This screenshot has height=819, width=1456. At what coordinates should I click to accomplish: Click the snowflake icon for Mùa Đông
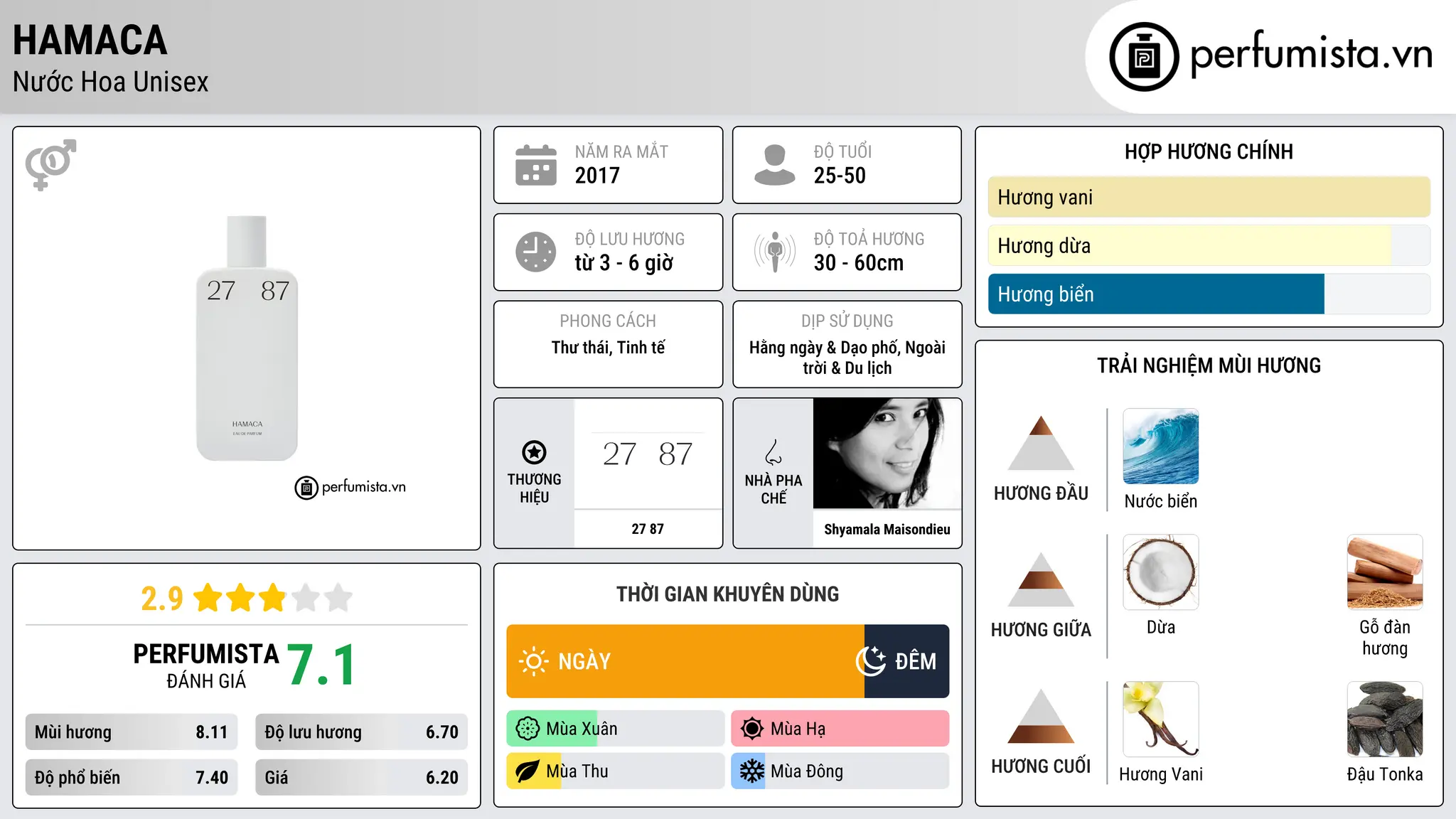pyautogui.click(x=752, y=771)
